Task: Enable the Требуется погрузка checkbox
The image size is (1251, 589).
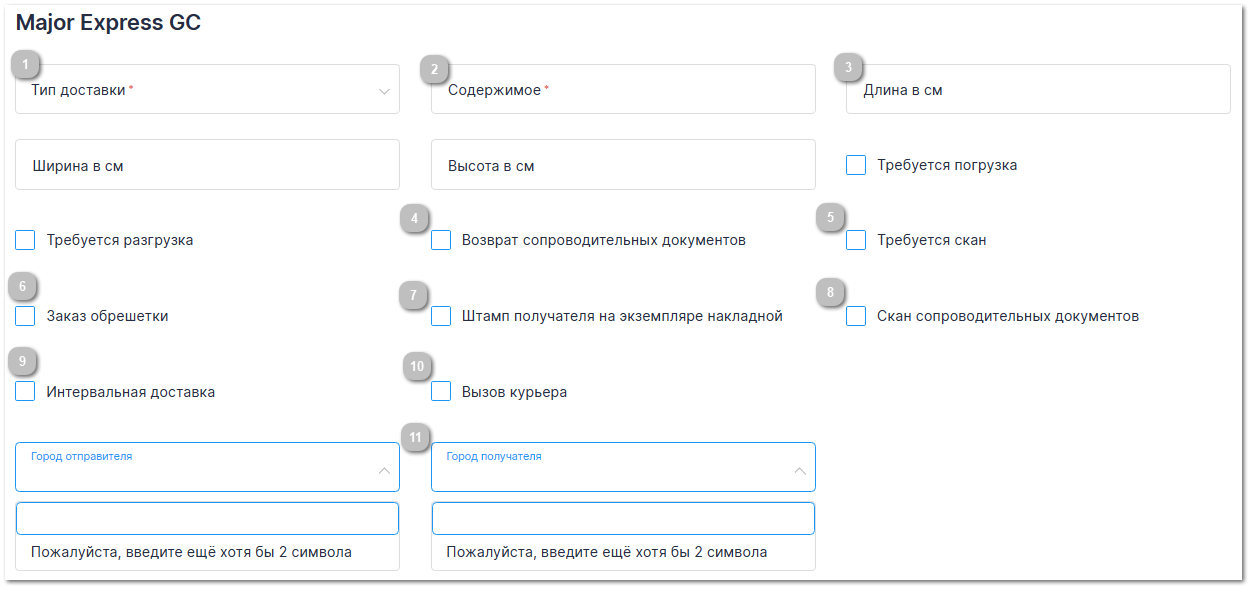Action: (x=856, y=165)
